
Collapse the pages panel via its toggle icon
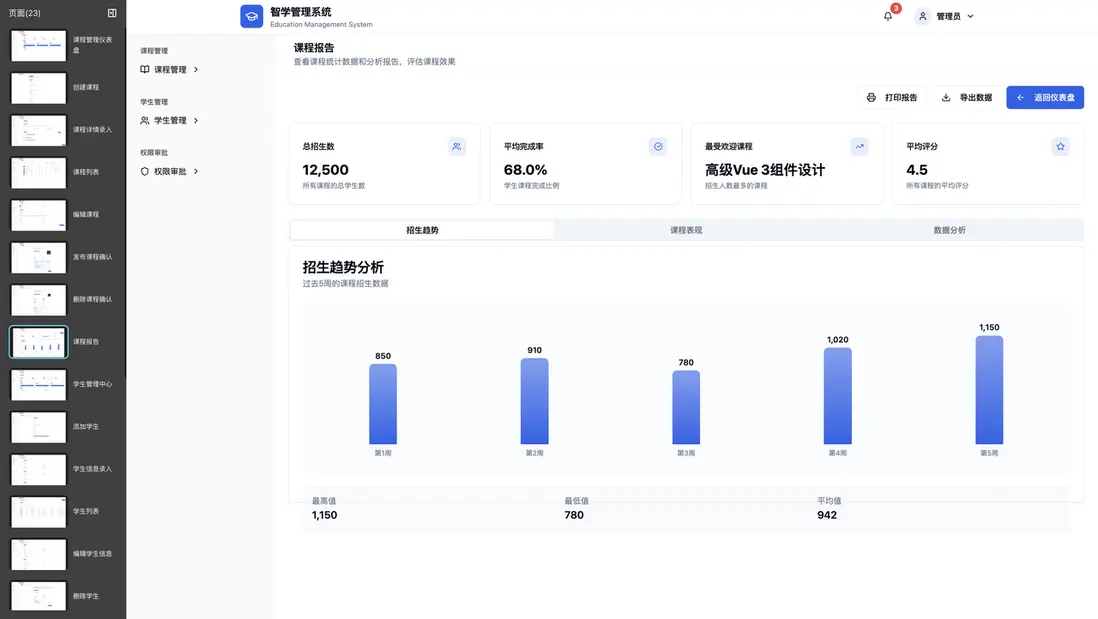coord(112,13)
